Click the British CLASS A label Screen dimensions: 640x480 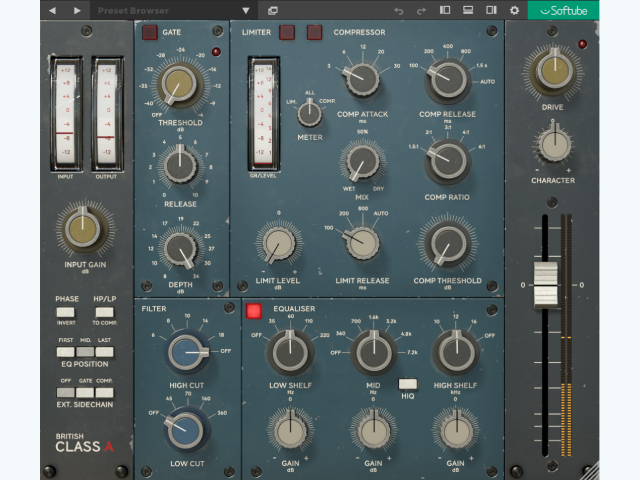pyautogui.click(x=84, y=443)
